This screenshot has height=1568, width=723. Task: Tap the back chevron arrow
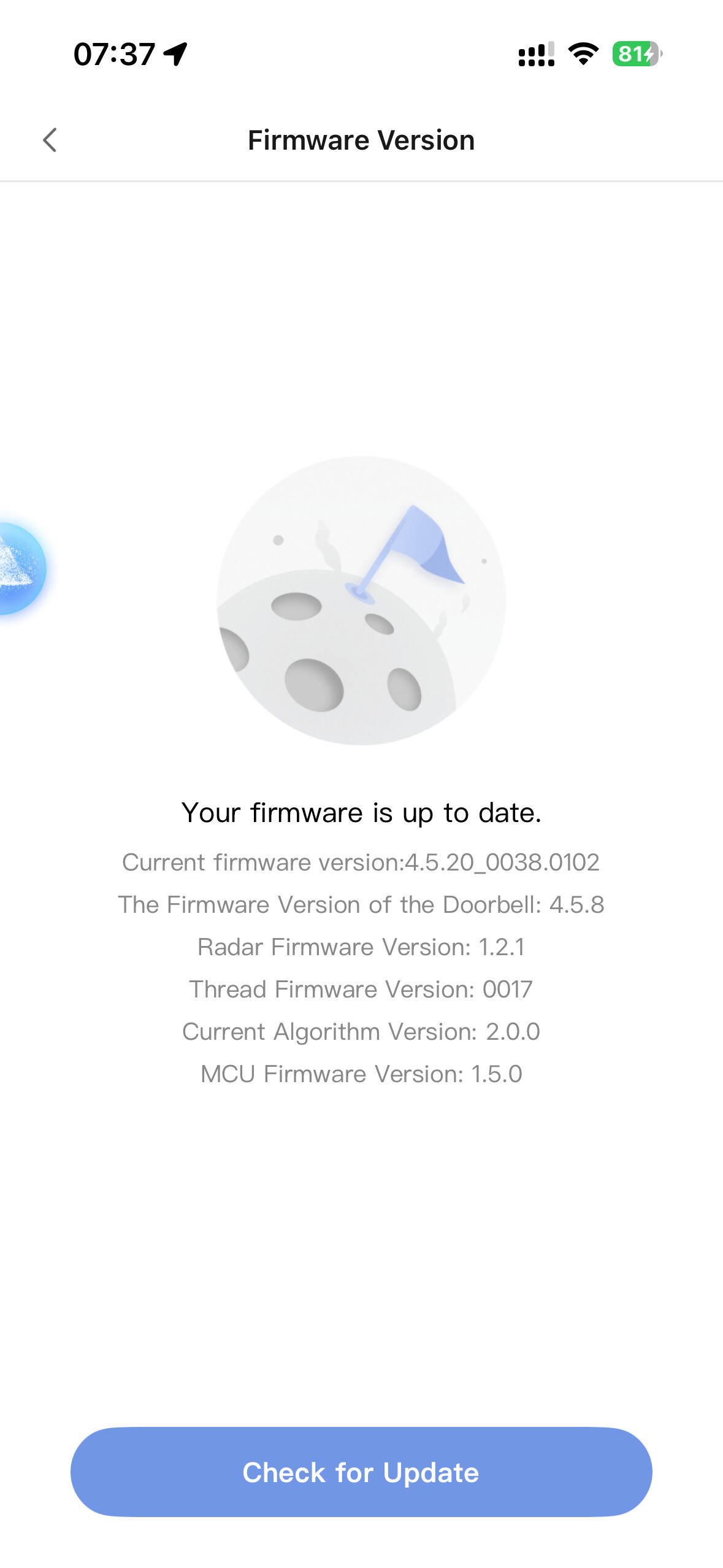coord(50,140)
